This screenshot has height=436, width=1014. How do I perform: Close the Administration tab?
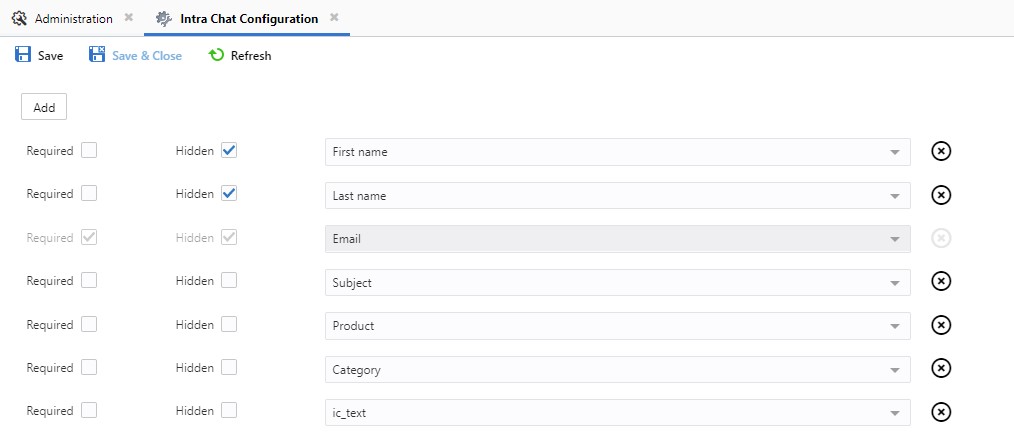(x=129, y=17)
